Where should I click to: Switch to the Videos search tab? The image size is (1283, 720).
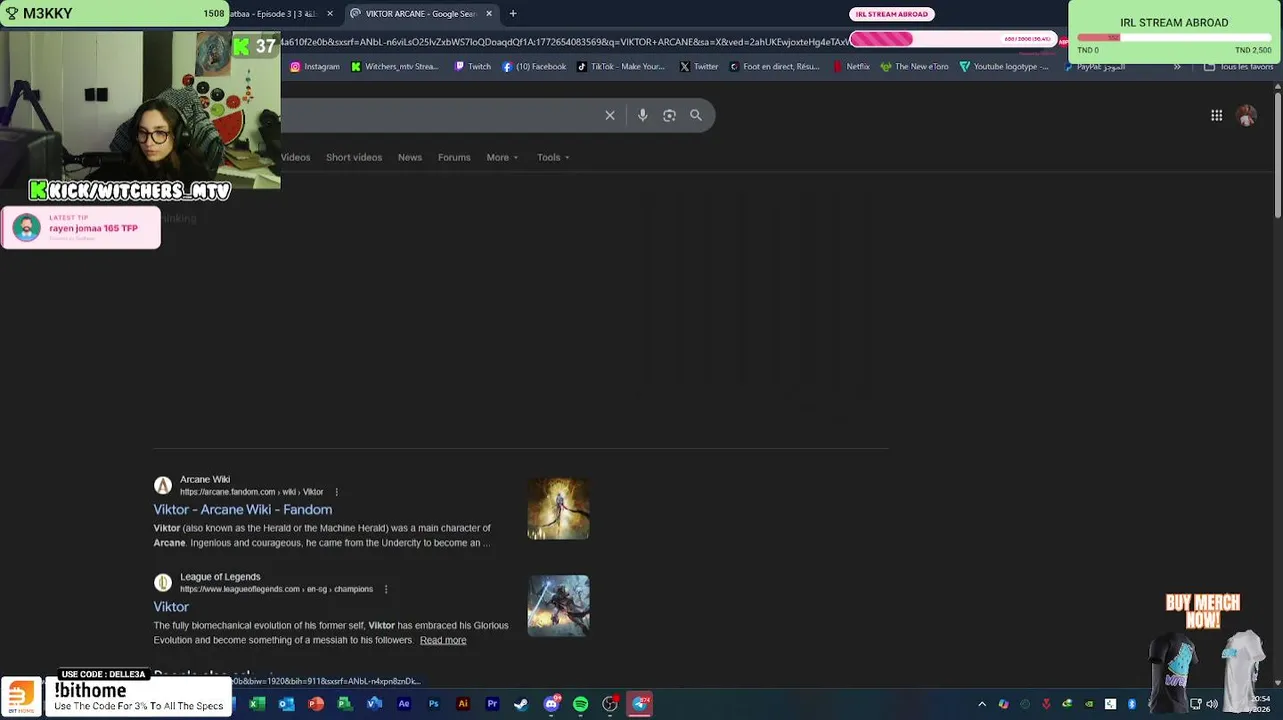click(x=295, y=157)
